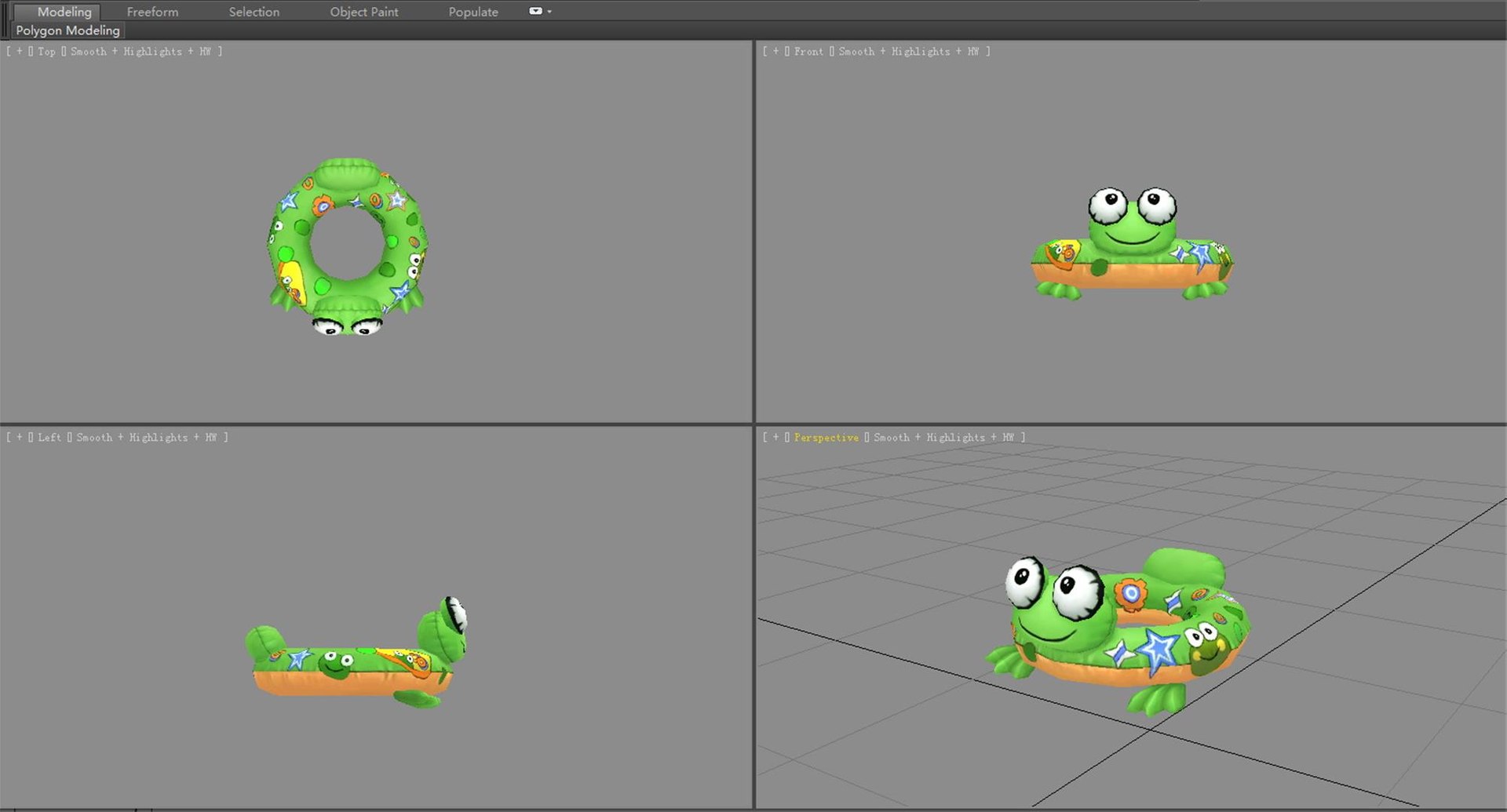Open Top viewport Smooth + Highlights shading menu
This screenshot has width=1507, height=812.
point(141,51)
